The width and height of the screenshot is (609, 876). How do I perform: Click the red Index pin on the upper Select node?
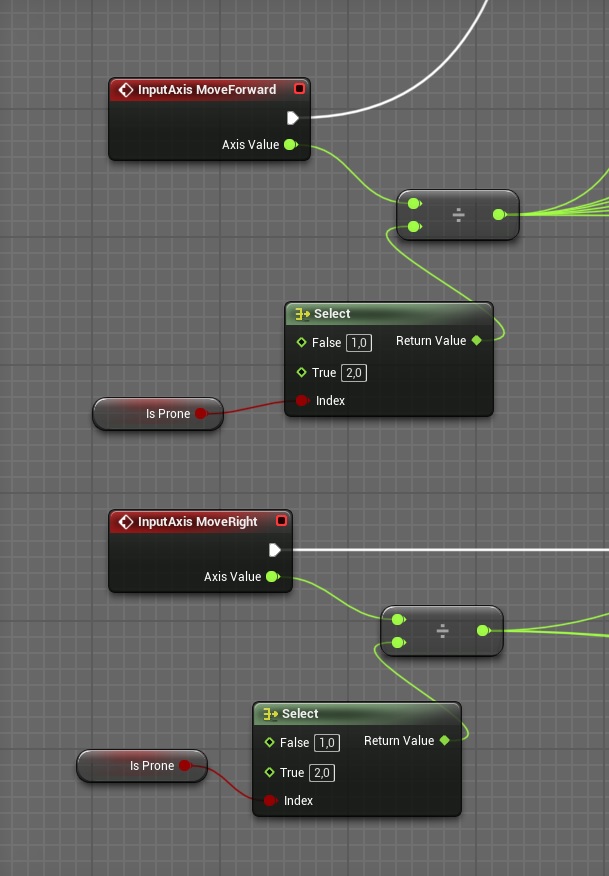click(302, 401)
